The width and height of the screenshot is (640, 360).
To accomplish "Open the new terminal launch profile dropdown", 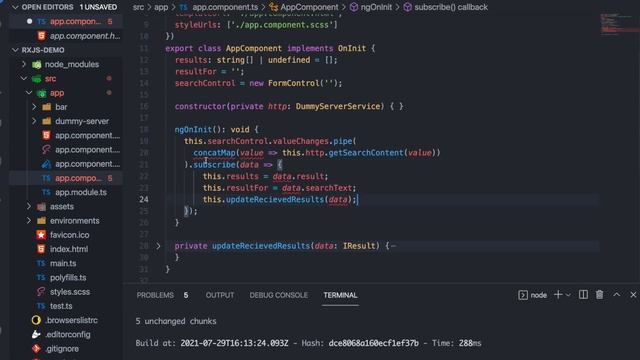I will coord(568,295).
